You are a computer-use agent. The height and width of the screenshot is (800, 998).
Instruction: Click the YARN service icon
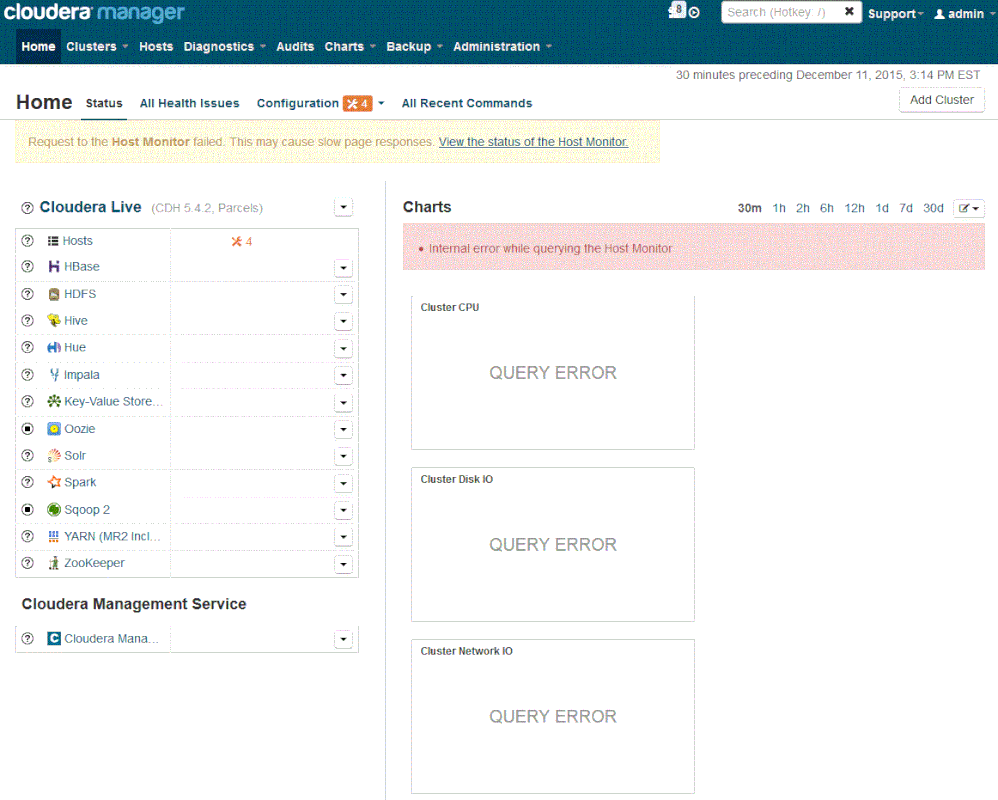pyautogui.click(x=54, y=537)
